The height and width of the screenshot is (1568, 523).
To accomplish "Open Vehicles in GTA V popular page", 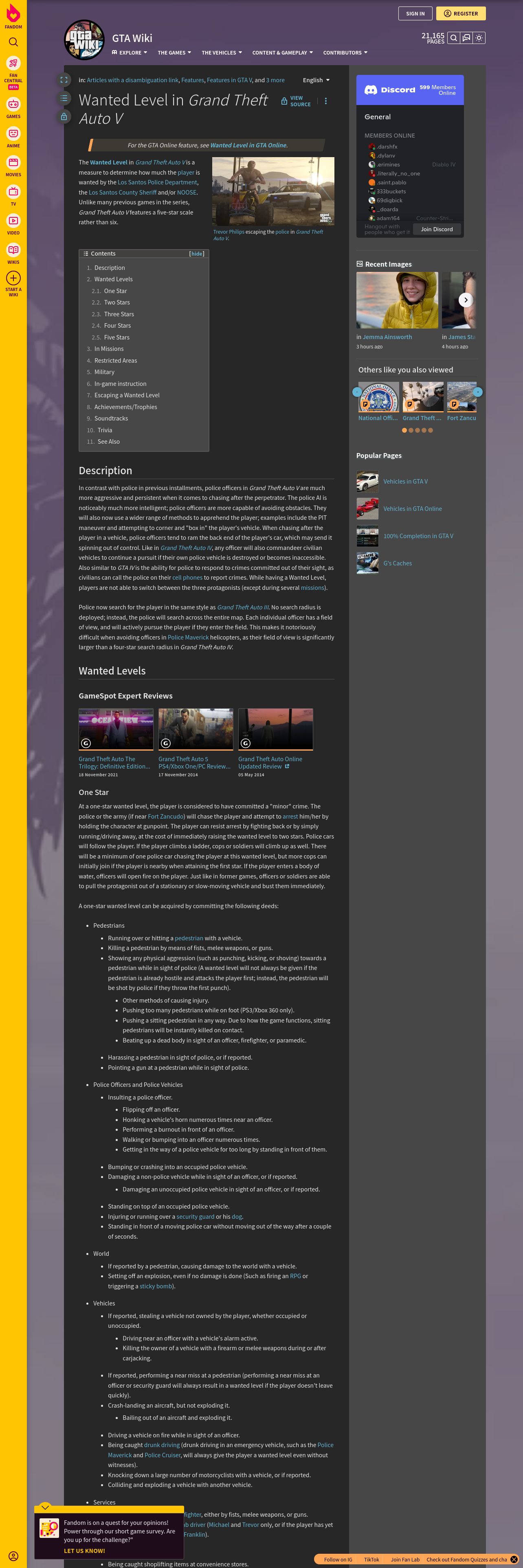I will [406, 482].
